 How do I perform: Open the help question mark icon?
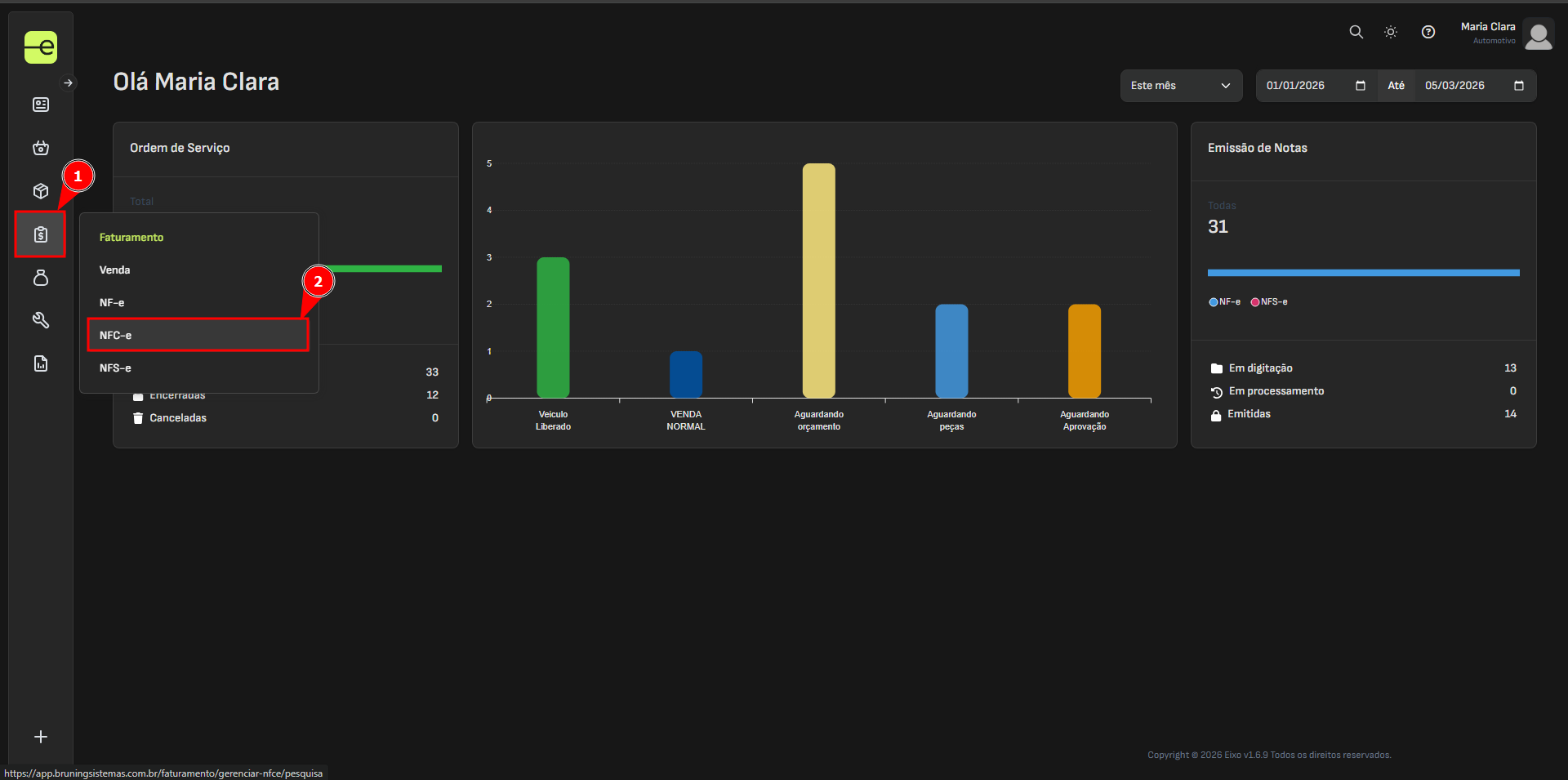[1428, 32]
